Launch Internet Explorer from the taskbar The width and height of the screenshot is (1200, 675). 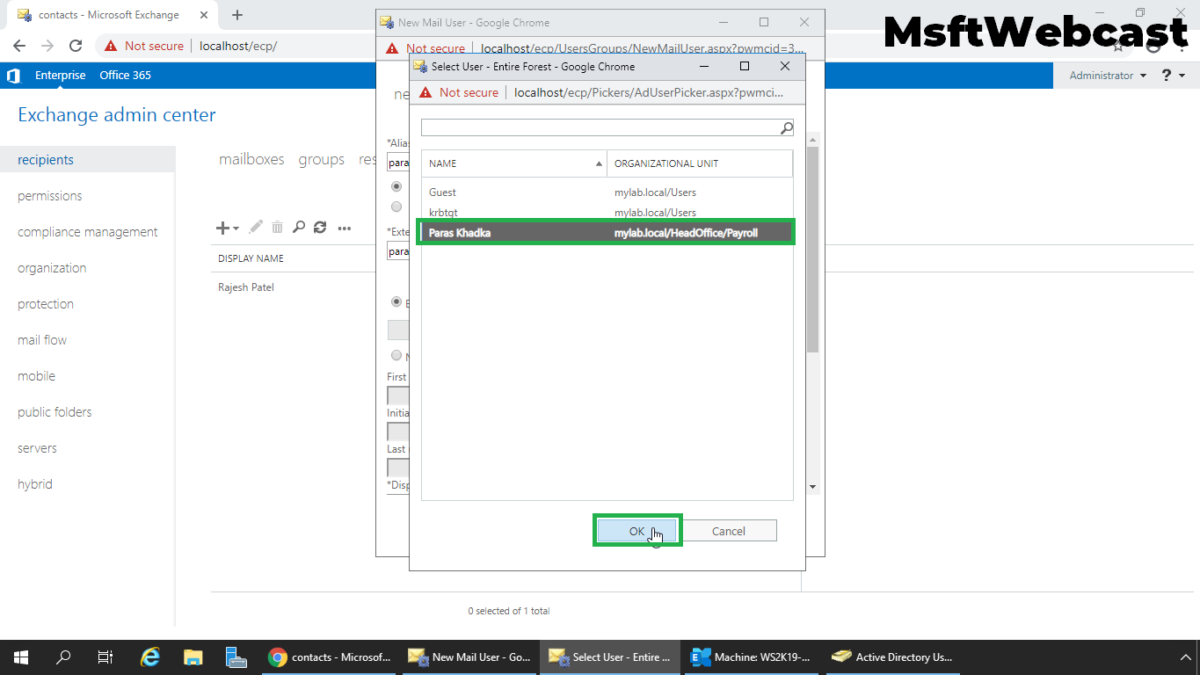point(150,657)
